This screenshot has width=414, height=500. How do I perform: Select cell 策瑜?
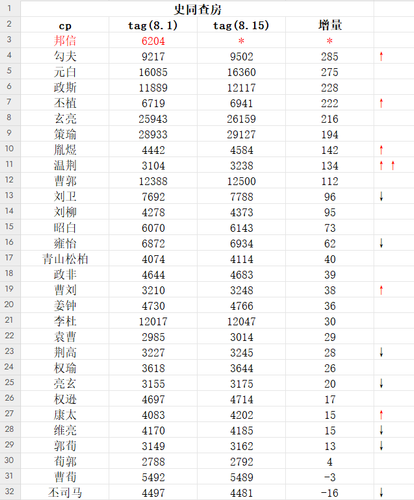click(x=65, y=134)
